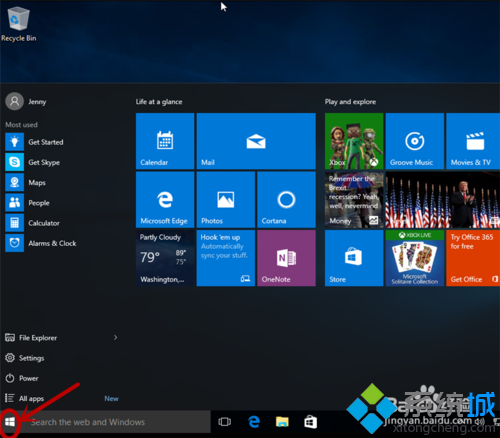500x438 pixels.
Task: Open Task View from the taskbar
Action: point(224,422)
